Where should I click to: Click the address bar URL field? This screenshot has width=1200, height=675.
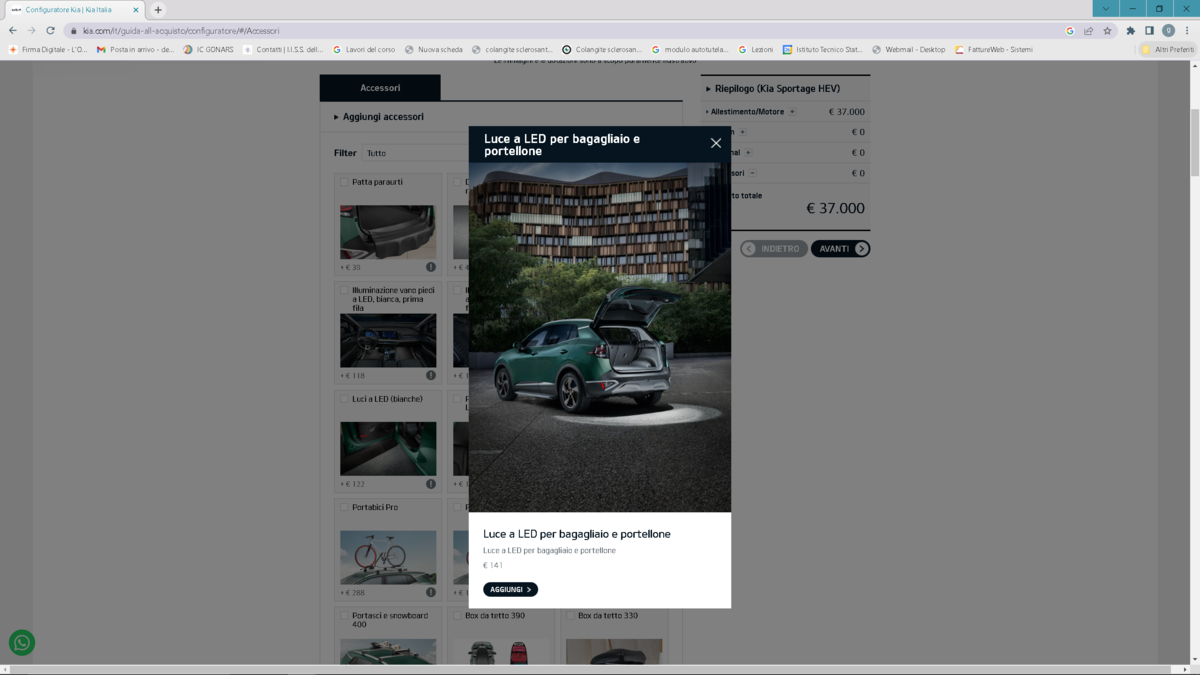tap(560, 31)
